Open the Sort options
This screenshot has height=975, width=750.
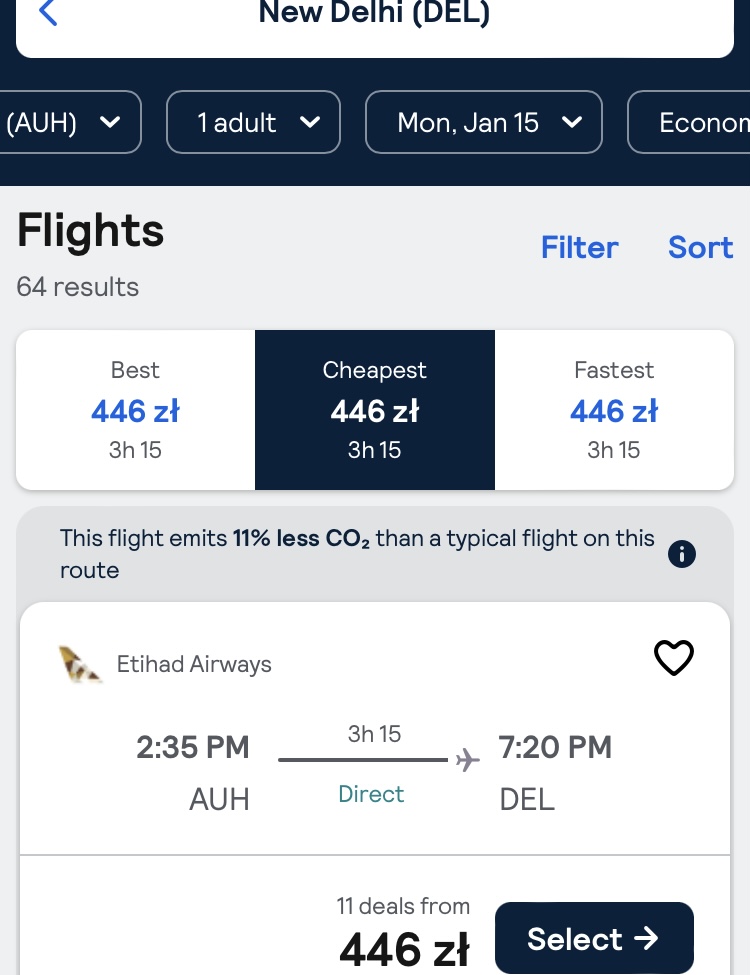click(701, 247)
